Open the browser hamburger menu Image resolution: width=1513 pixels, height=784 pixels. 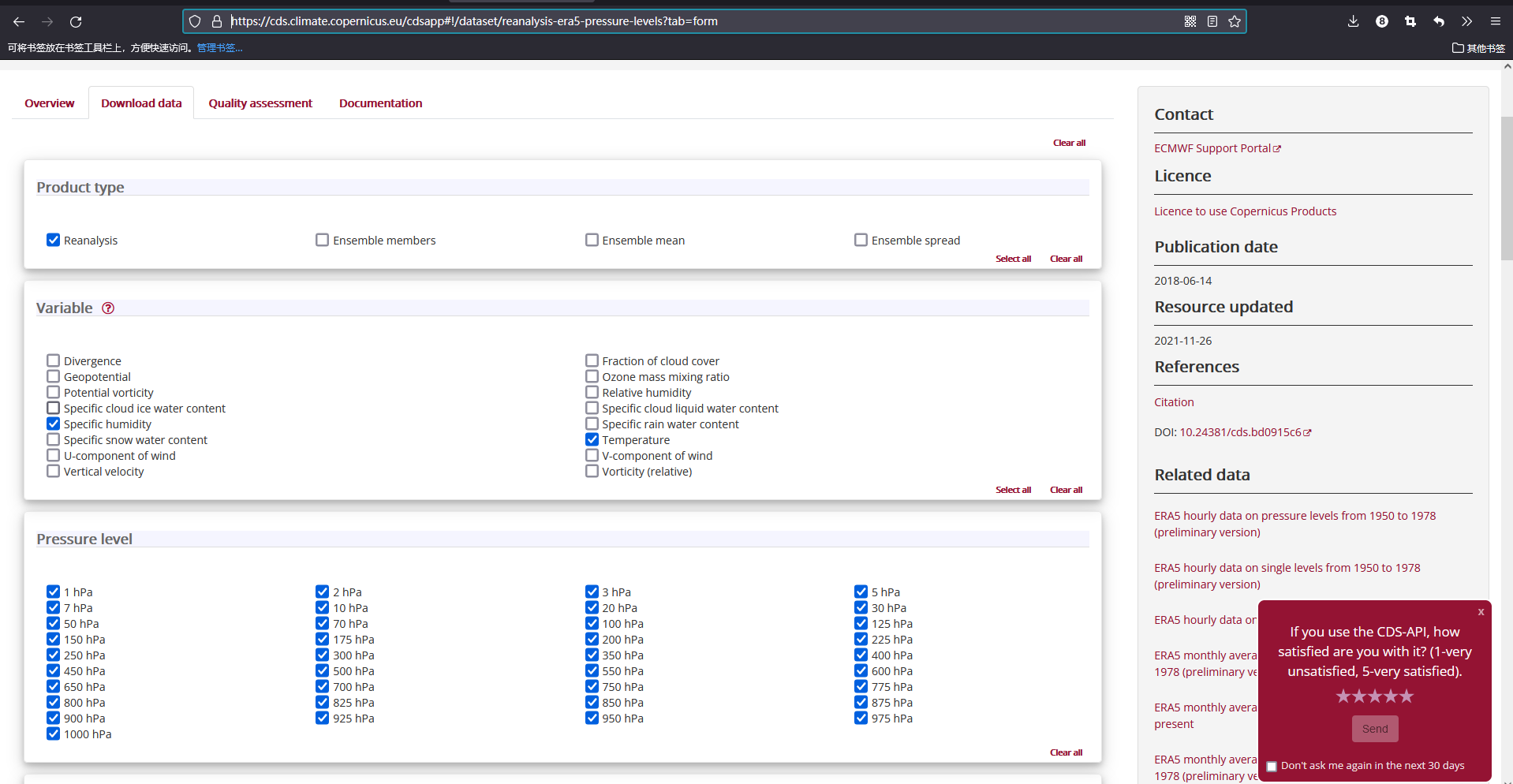(x=1495, y=21)
